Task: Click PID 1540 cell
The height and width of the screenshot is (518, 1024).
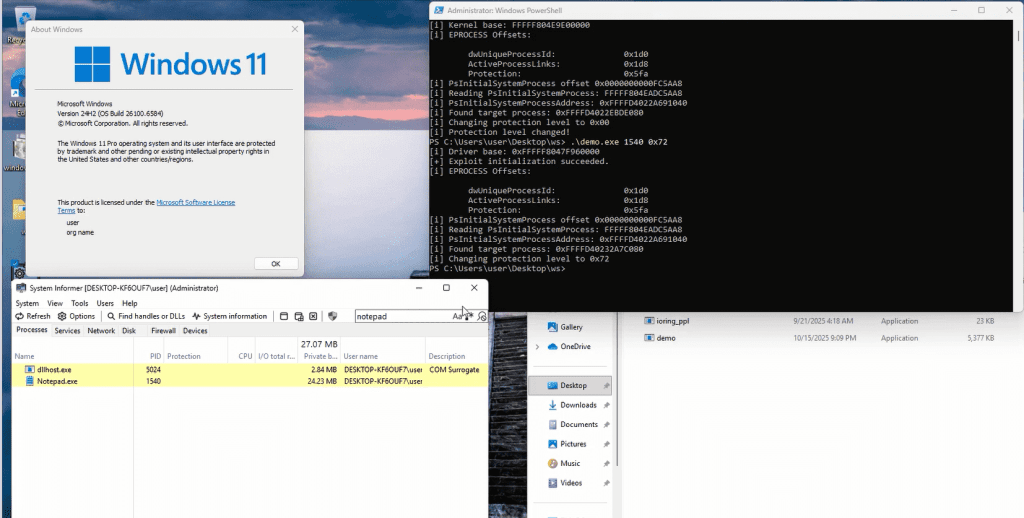Action: [153, 381]
